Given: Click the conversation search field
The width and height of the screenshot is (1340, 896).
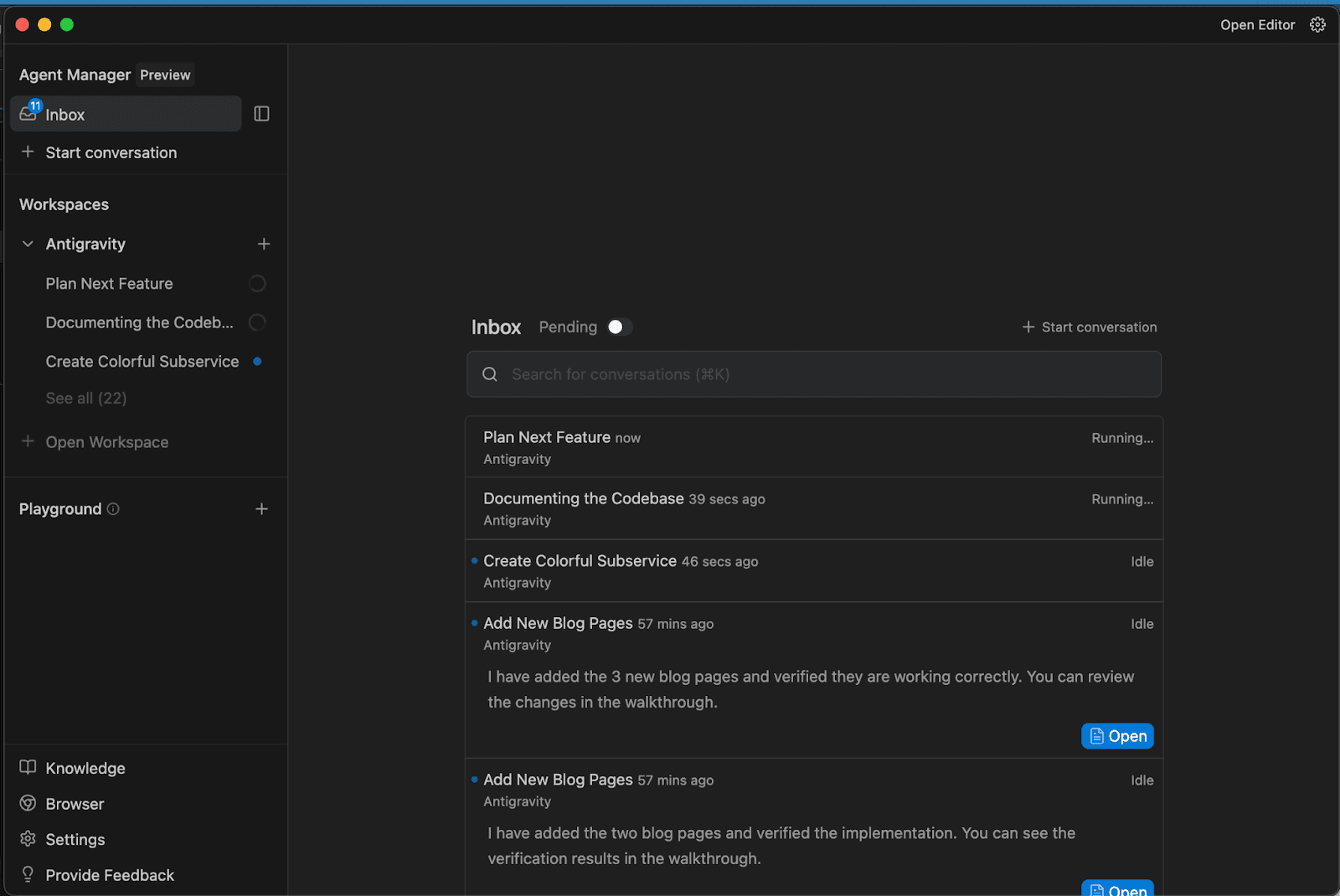Looking at the screenshot, I should (x=813, y=374).
